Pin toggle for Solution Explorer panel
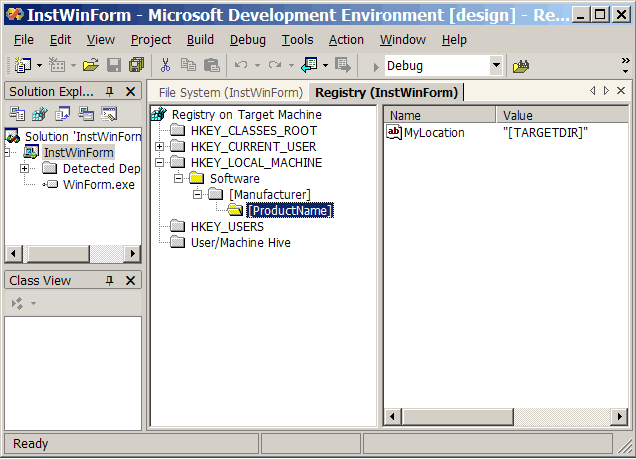The image size is (636, 459). (110, 91)
